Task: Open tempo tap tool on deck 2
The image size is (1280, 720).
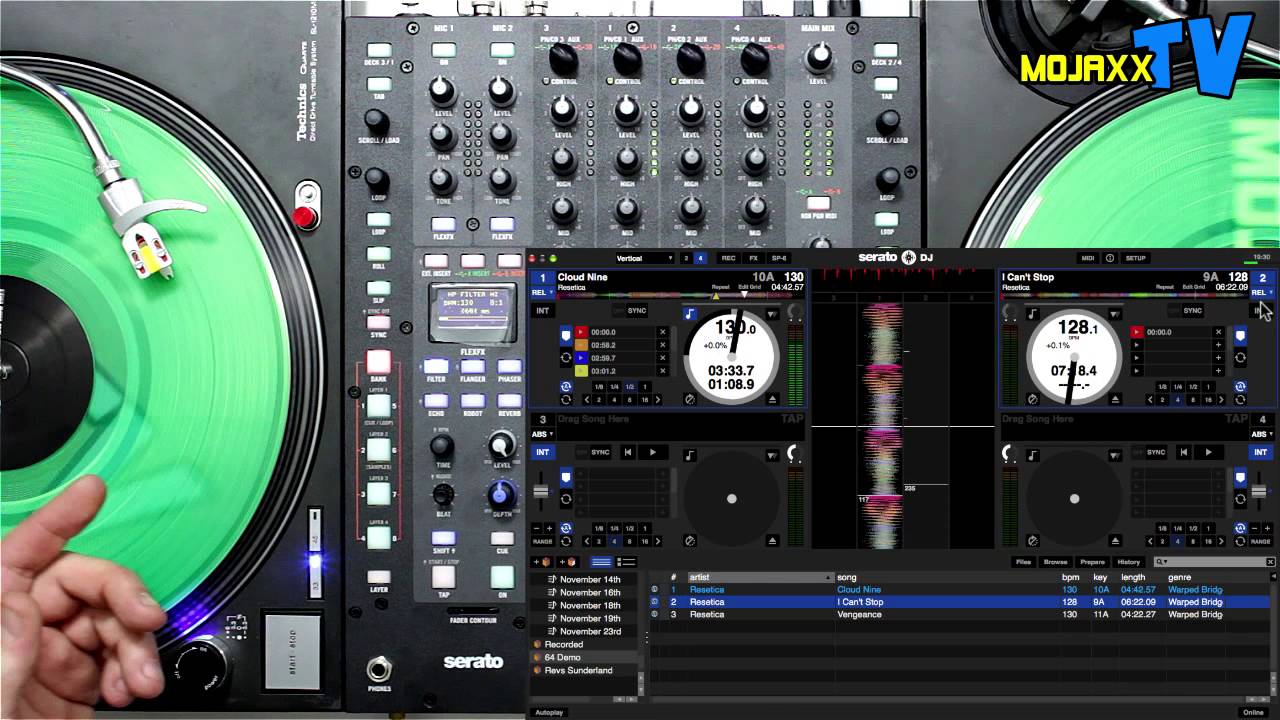Action: coord(1033,400)
